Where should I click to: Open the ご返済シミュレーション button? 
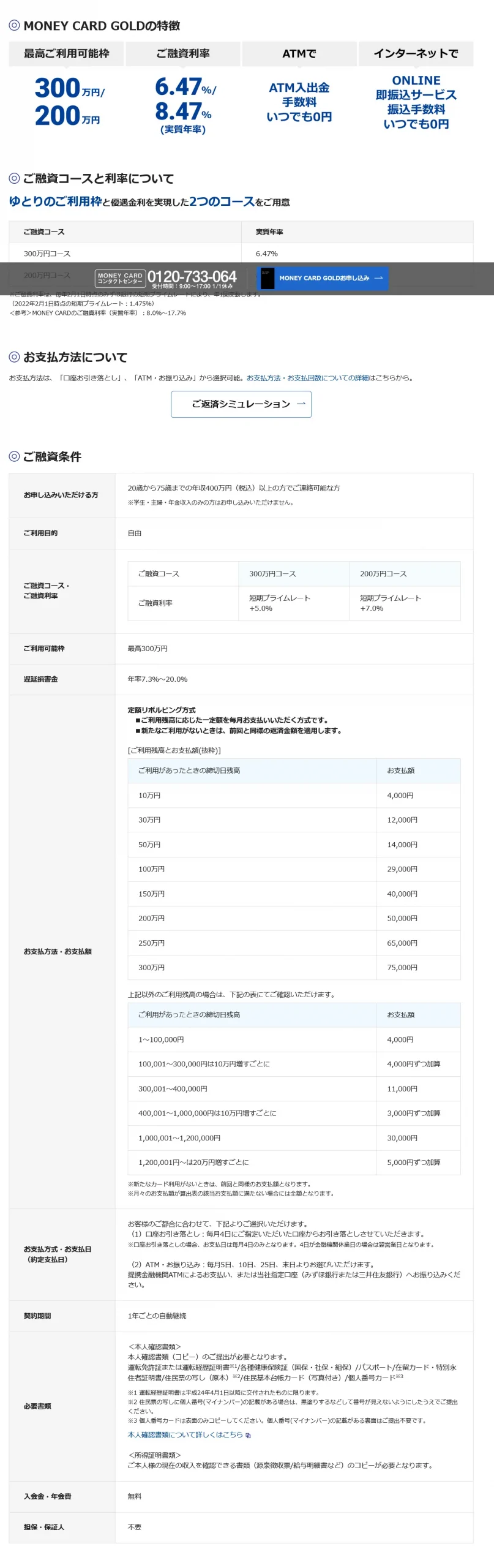pos(241,404)
